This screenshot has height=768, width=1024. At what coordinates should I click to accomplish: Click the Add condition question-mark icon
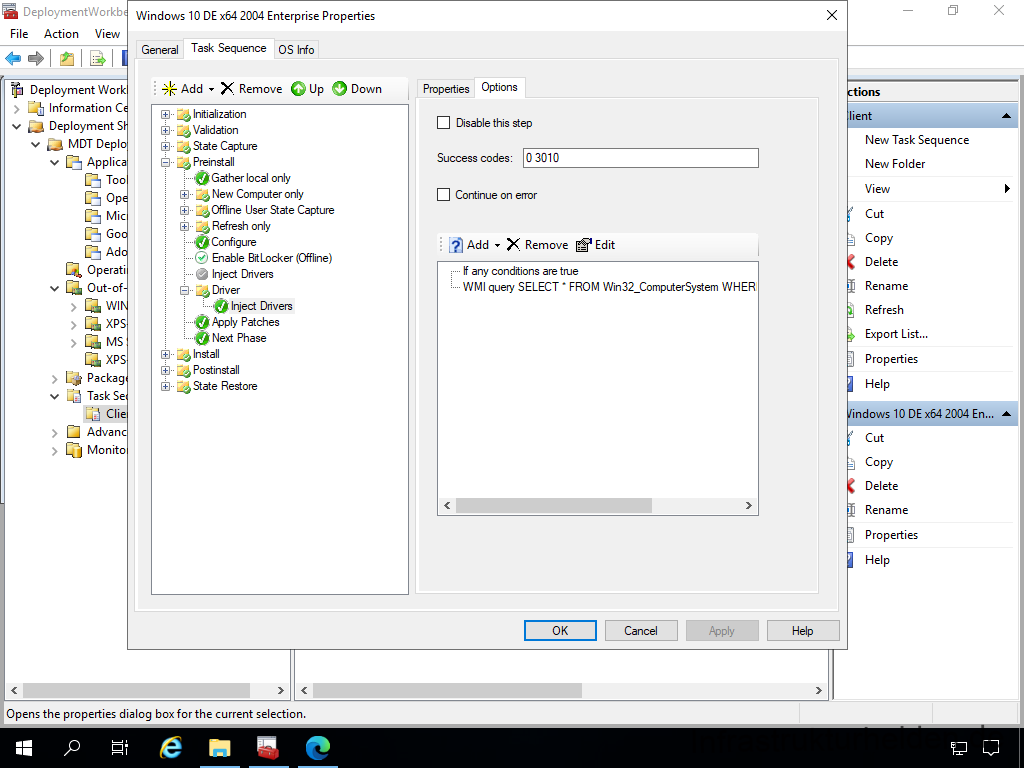pos(456,245)
